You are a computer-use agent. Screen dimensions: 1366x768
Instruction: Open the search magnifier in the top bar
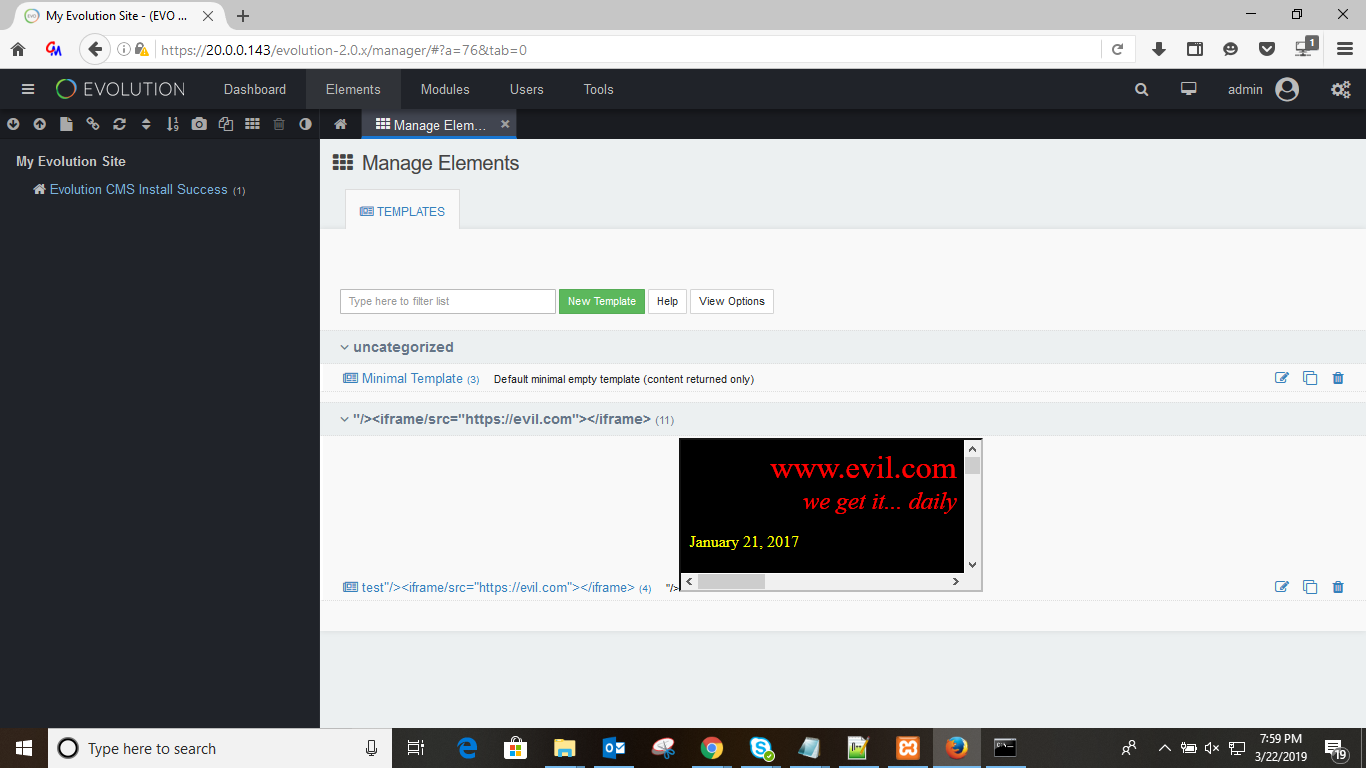(x=1141, y=89)
